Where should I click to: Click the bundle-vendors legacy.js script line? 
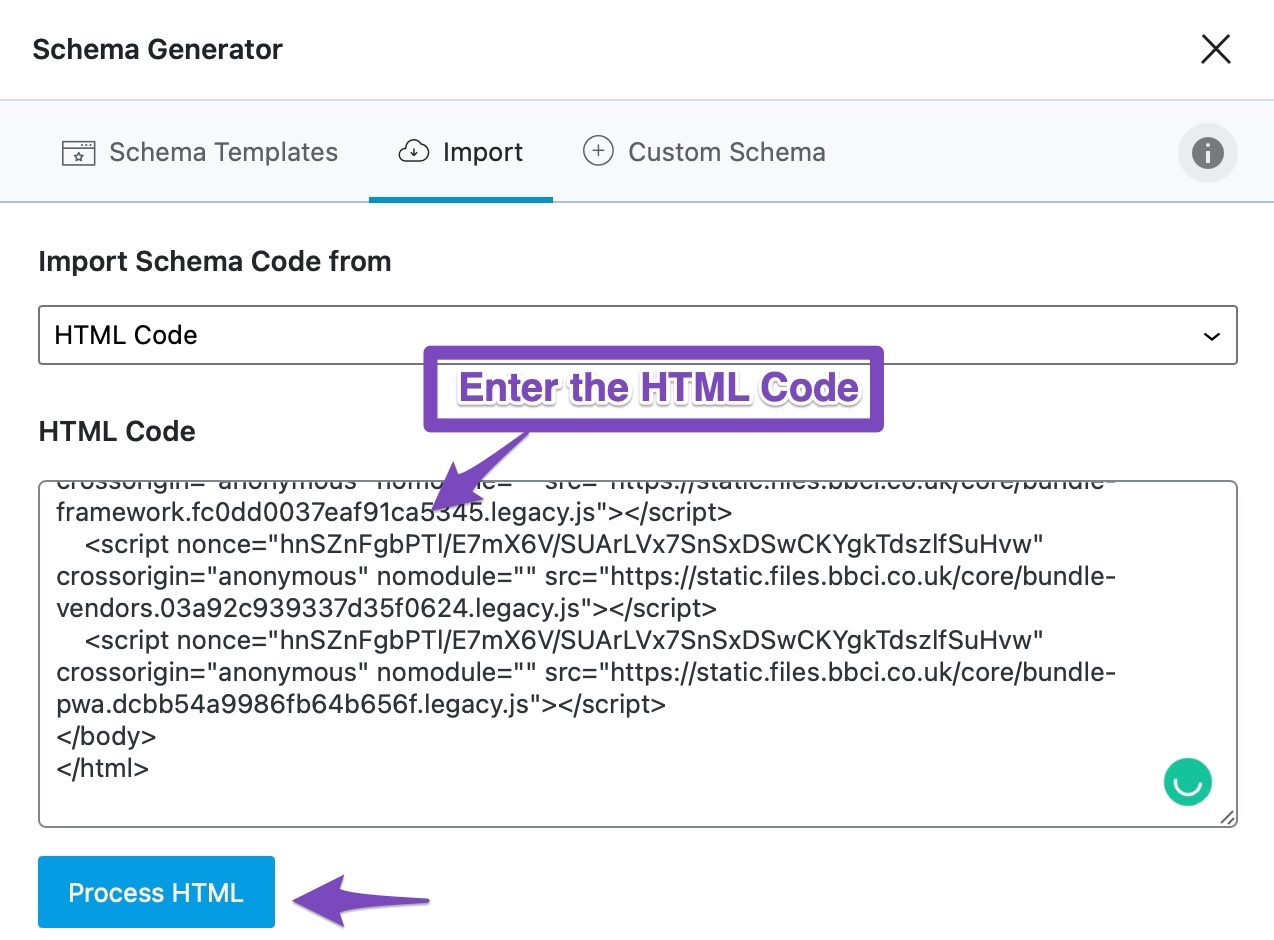pos(386,609)
